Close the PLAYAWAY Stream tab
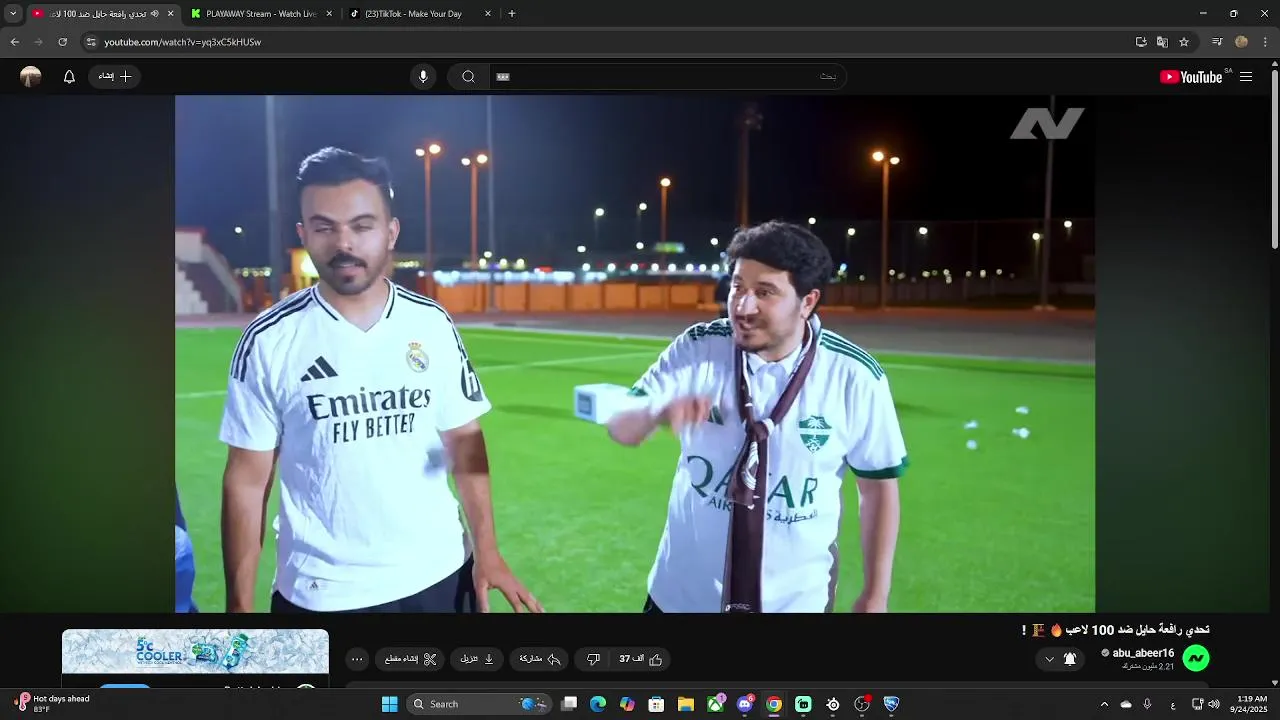The image size is (1280, 720). click(329, 14)
